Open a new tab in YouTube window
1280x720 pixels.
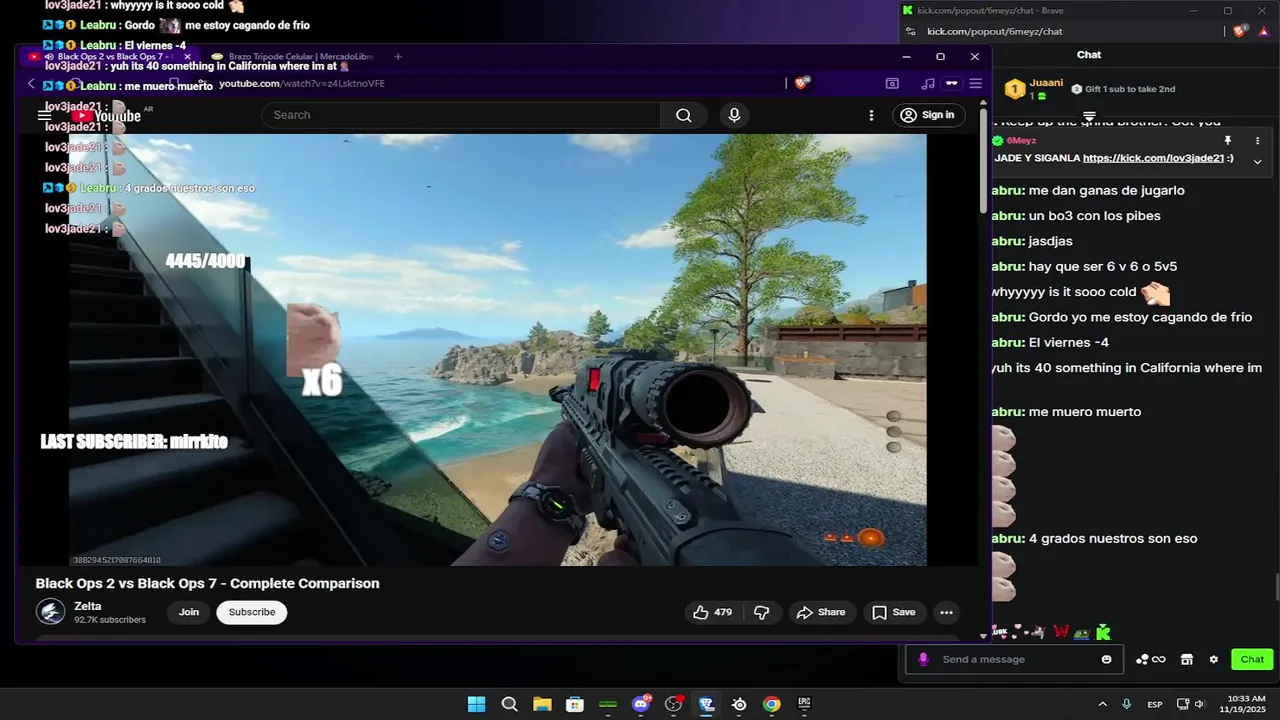click(x=398, y=57)
